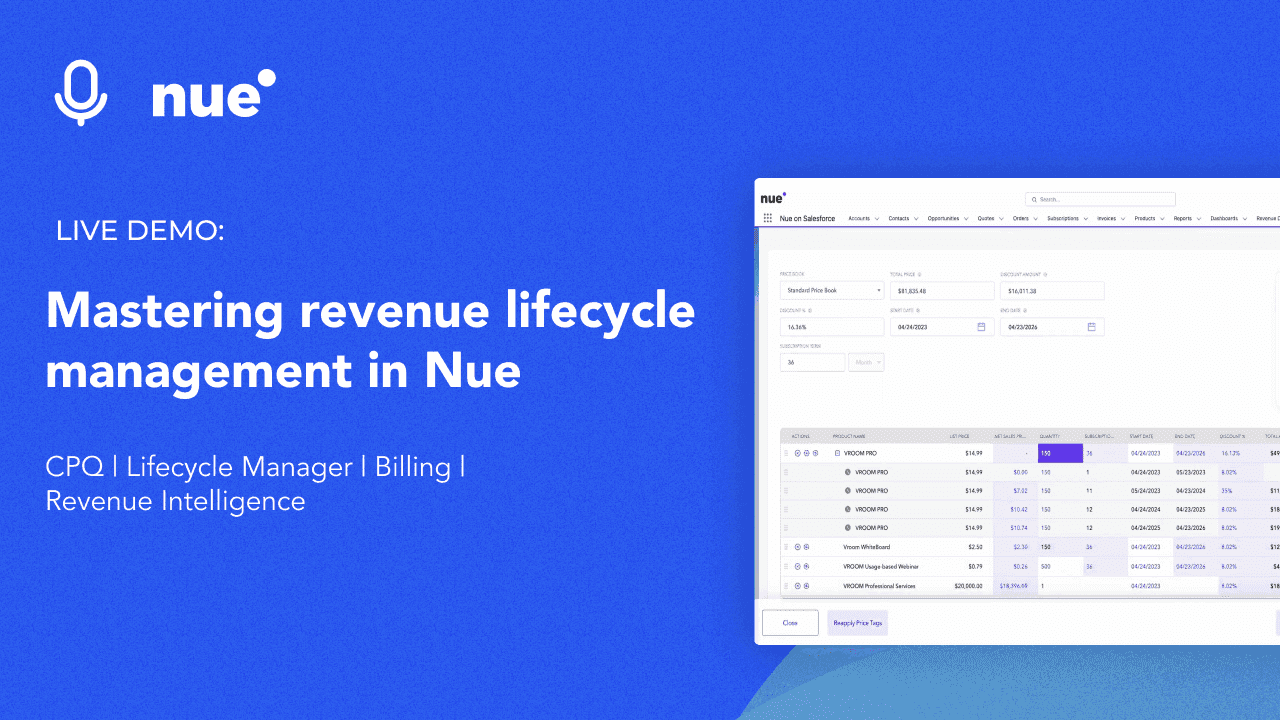Expand the Contacts menu chevron
The height and width of the screenshot is (720, 1280).
(916, 219)
